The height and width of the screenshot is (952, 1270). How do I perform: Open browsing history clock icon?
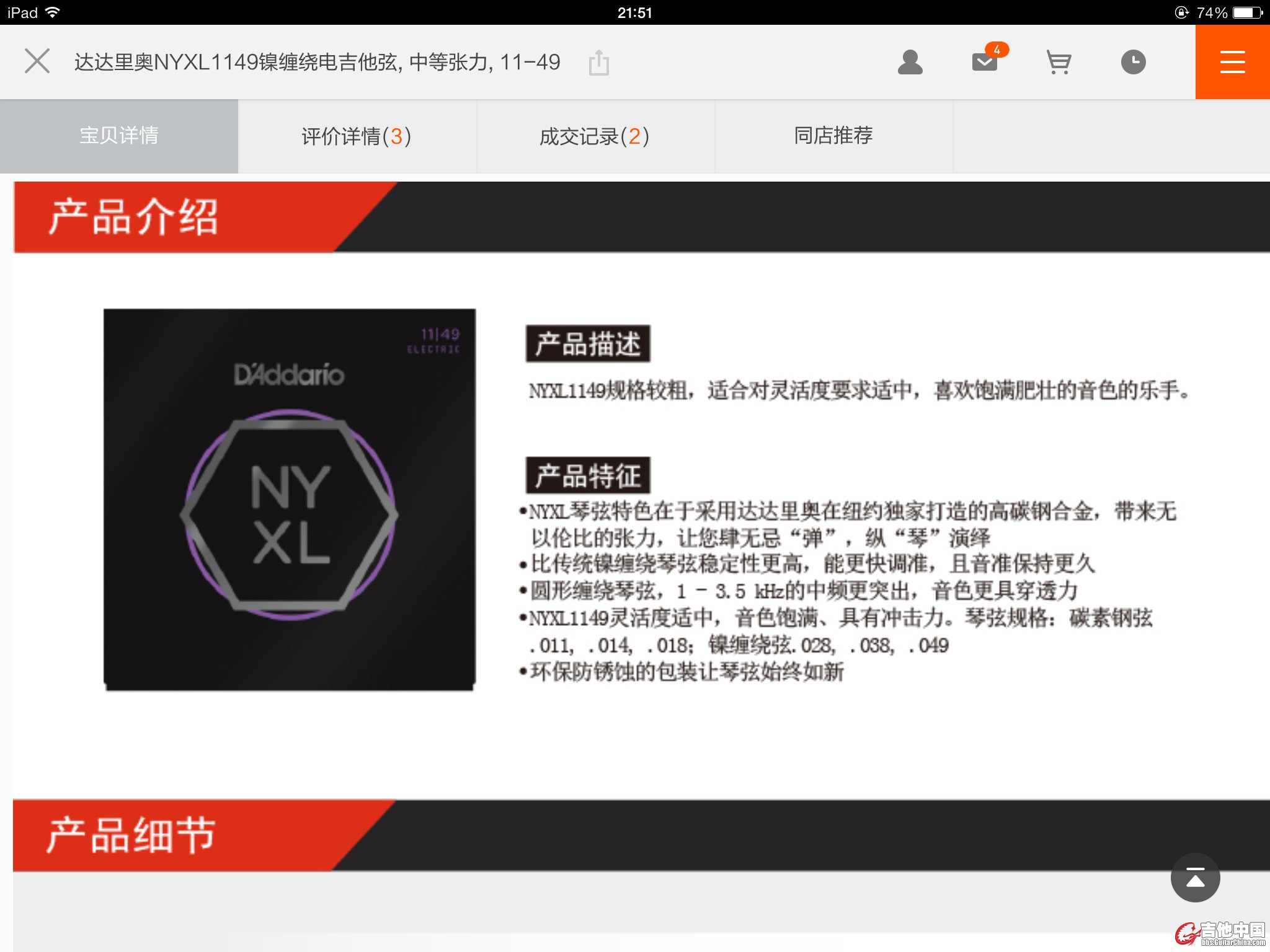tap(1133, 62)
